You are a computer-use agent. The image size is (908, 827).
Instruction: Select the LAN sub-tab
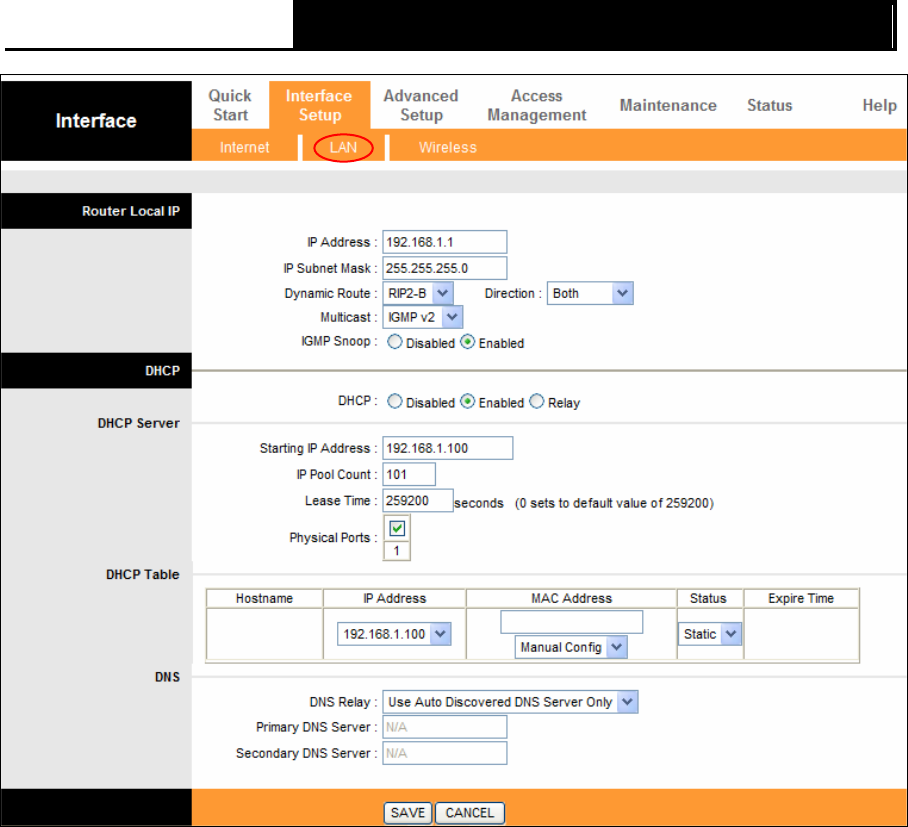(x=343, y=147)
